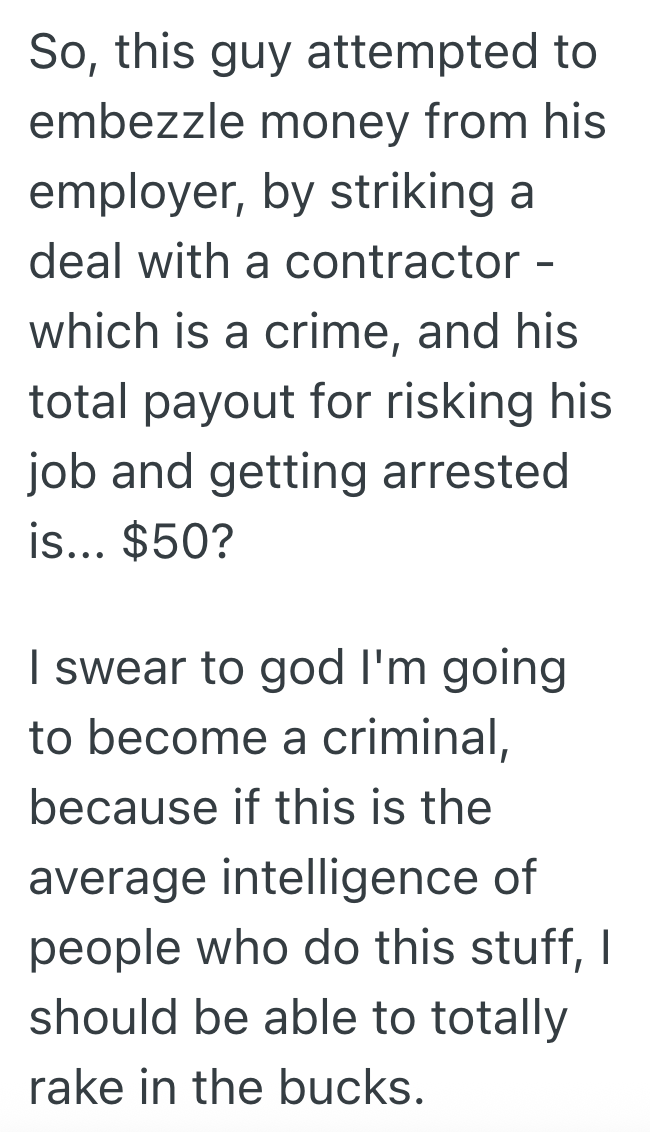
Task: Click the word "contractor" in the first paragraph
Action: [403, 262]
